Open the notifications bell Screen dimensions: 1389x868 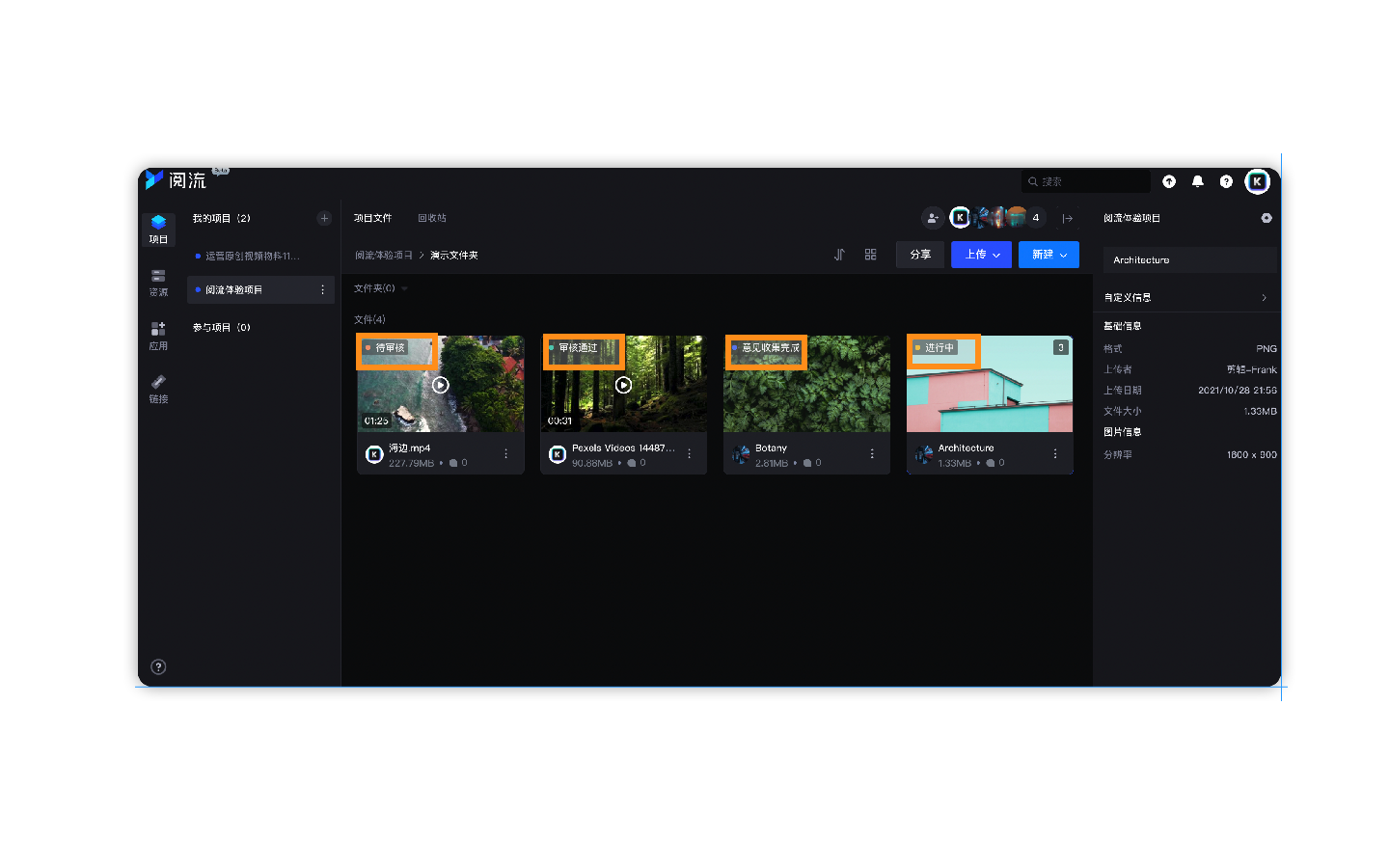coord(1197,181)
